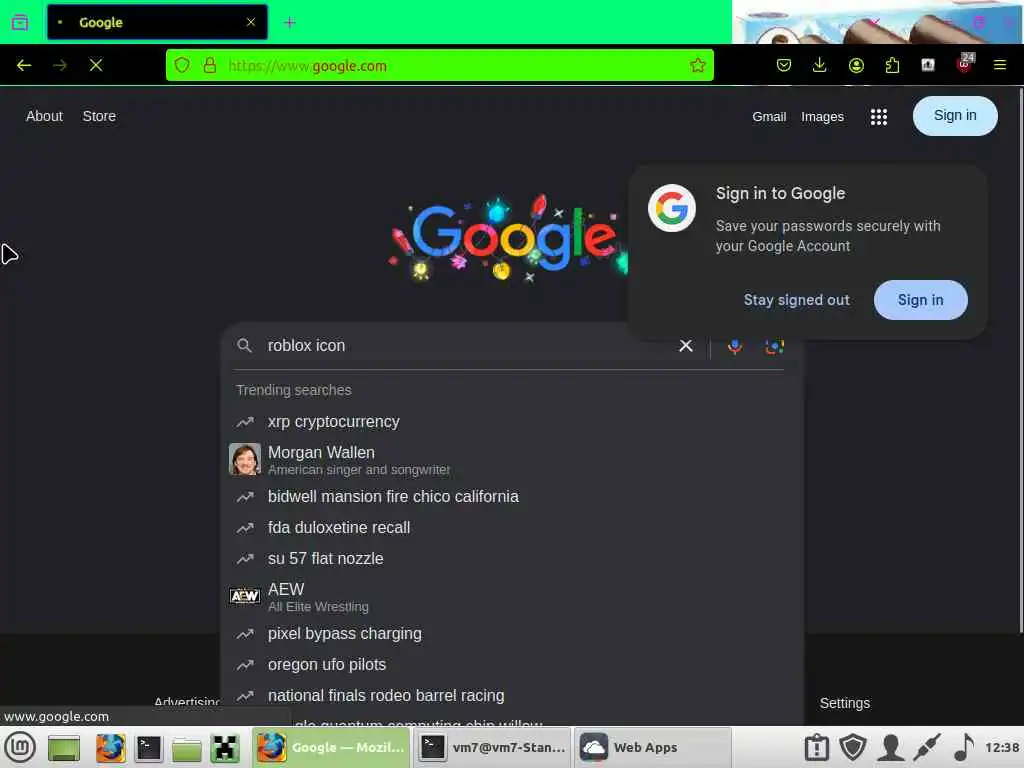Choose Stay signed out in the popup
The image size is (1024, 768).
796,300
